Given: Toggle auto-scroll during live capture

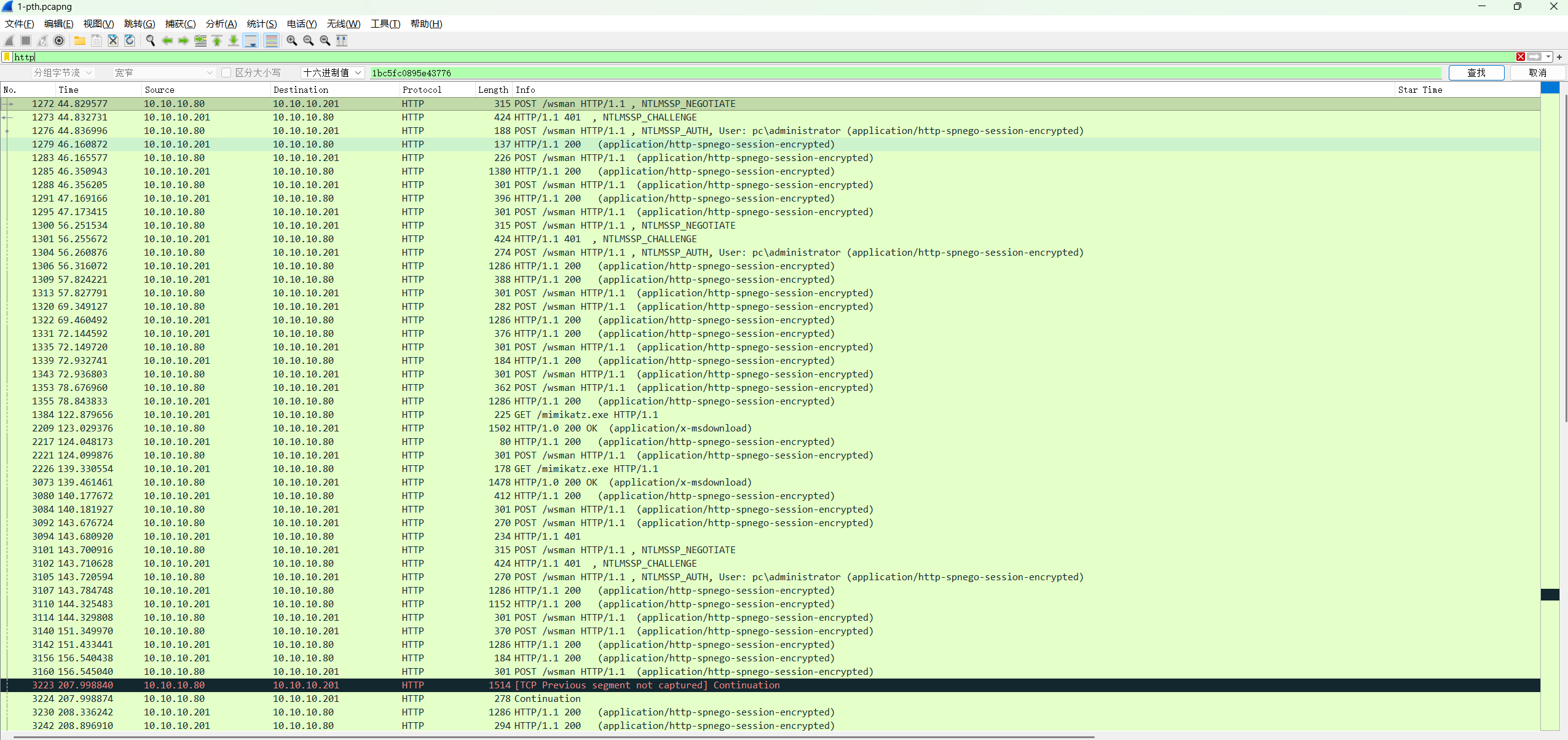Looking at the screenshot, I should tap(251, 41).
